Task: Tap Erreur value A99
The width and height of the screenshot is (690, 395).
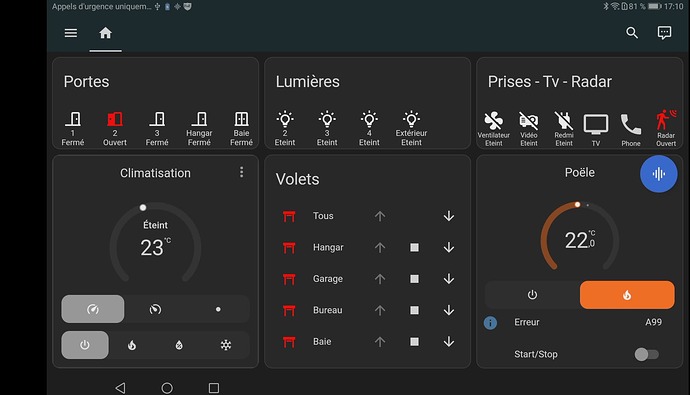Action: [x=653, y=322]
